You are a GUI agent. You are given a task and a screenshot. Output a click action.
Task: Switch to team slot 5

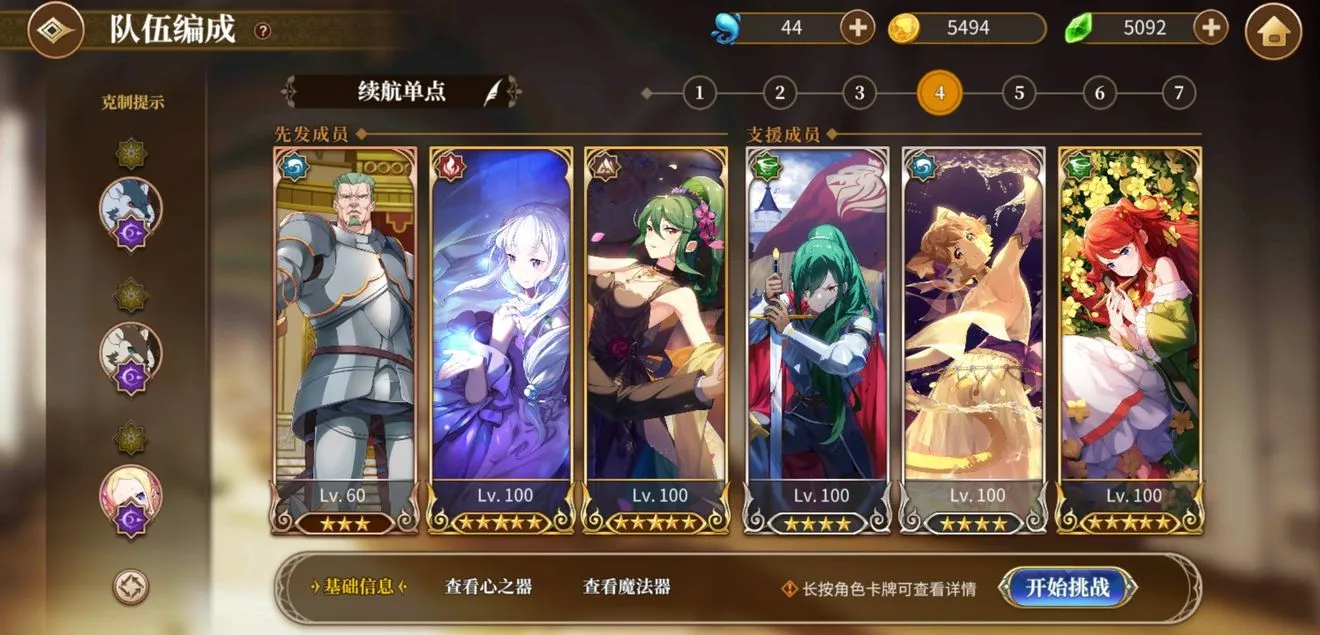(x=1019, y=94)
